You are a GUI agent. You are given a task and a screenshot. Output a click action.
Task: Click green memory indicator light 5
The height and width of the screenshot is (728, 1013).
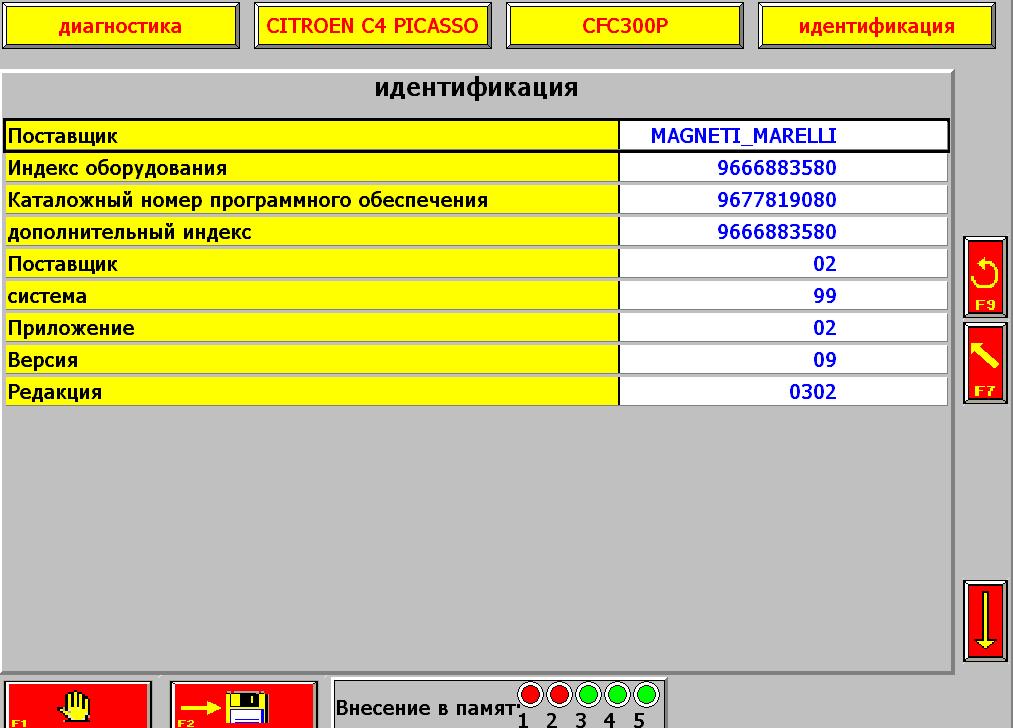coord(646,695)
